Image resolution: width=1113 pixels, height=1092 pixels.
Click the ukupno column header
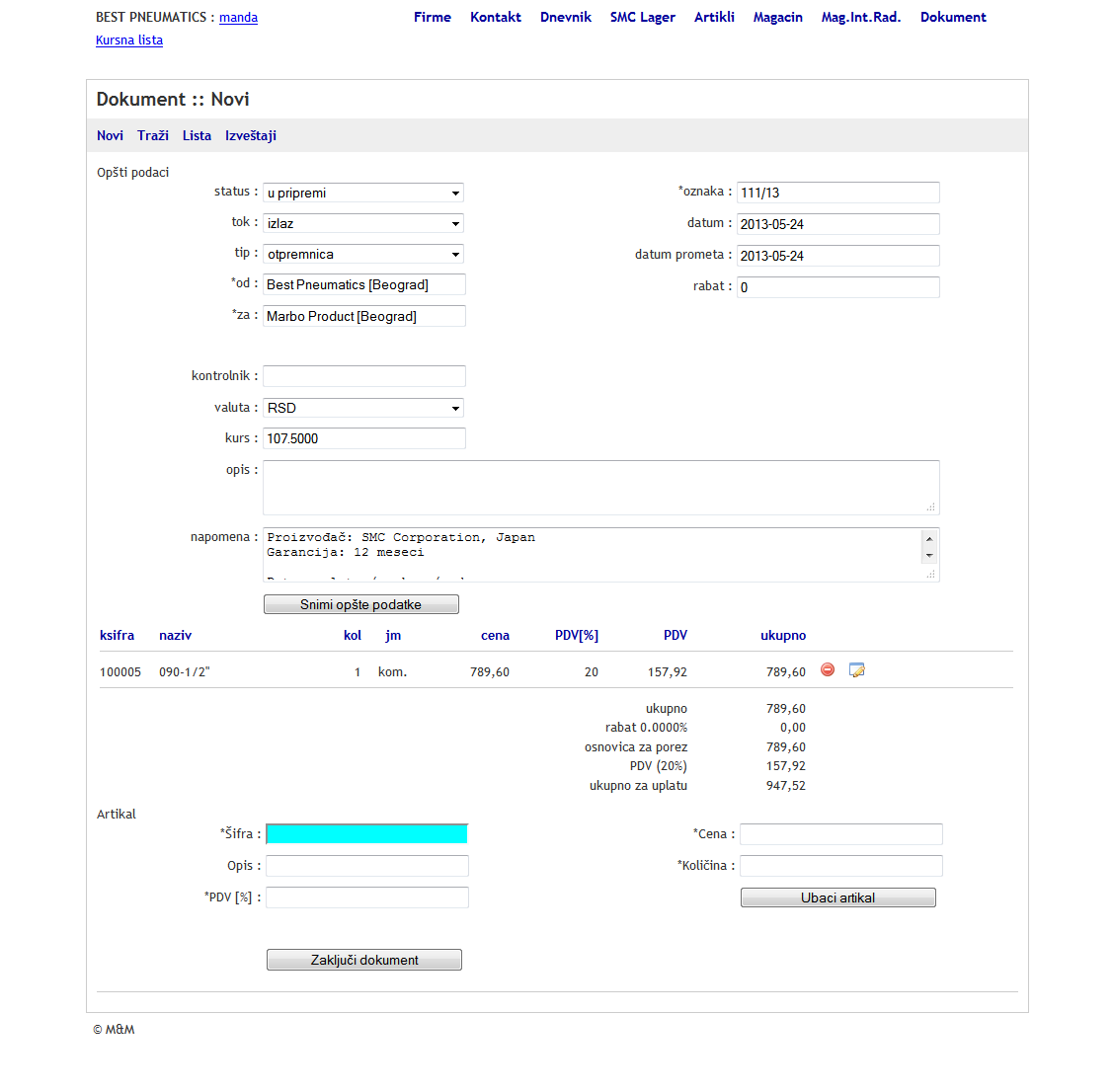point(783,636)
